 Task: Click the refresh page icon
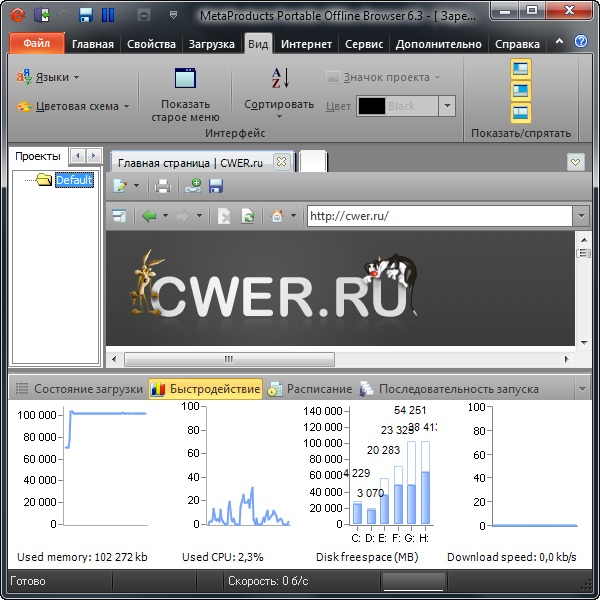click(x=247, y=216)
